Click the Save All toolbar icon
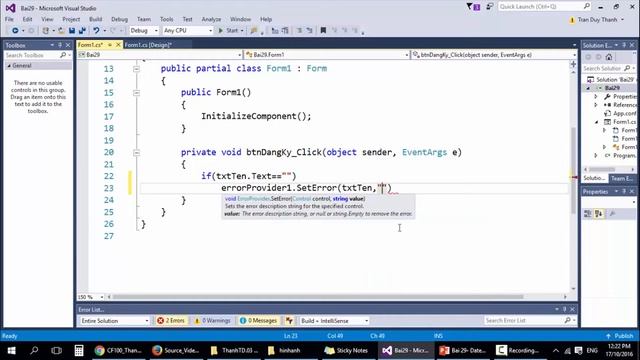640x360 pixels. point(82,31)
